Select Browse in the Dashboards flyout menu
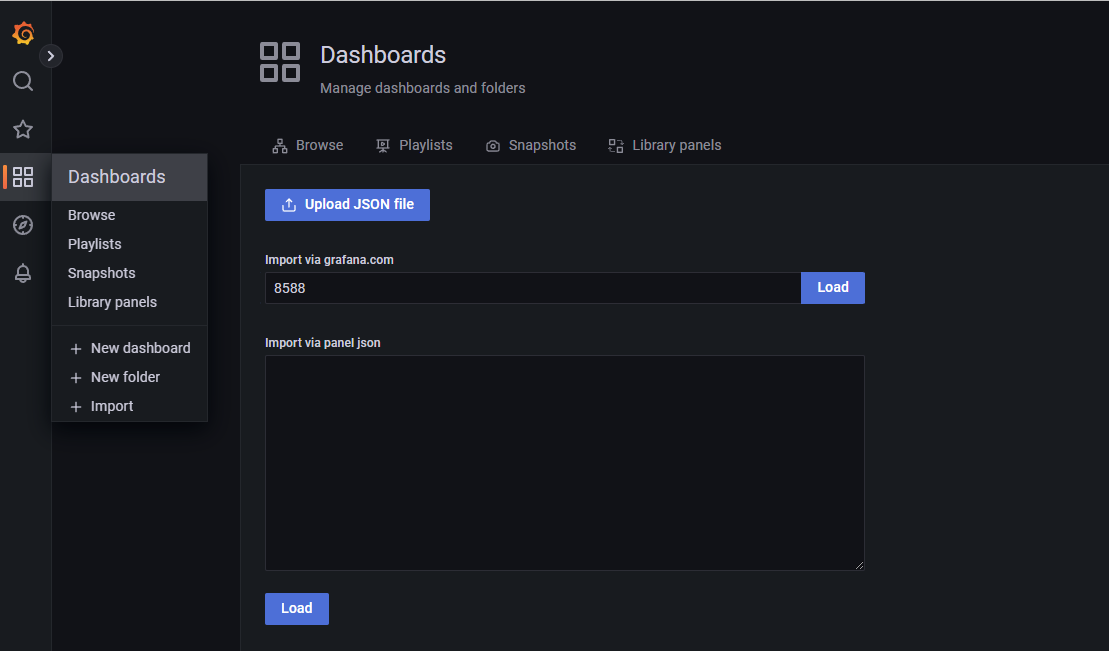This screenshot has width=1109, height=651. coord(91,215)
